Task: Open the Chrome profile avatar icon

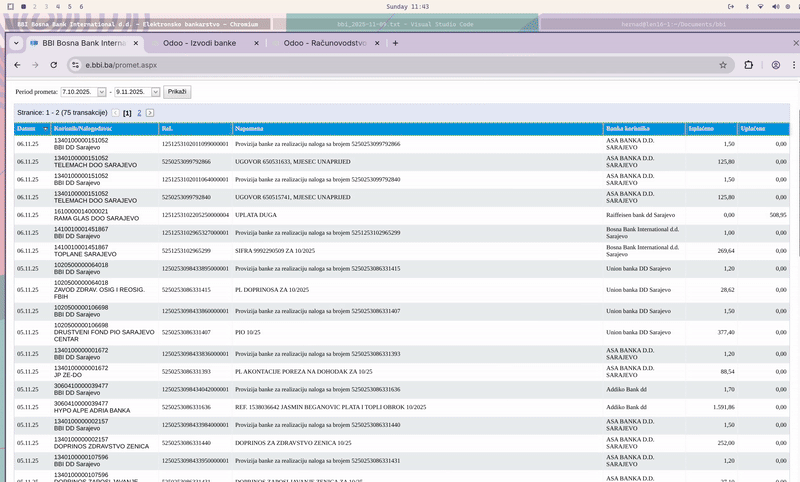Action: pos(775,65)
